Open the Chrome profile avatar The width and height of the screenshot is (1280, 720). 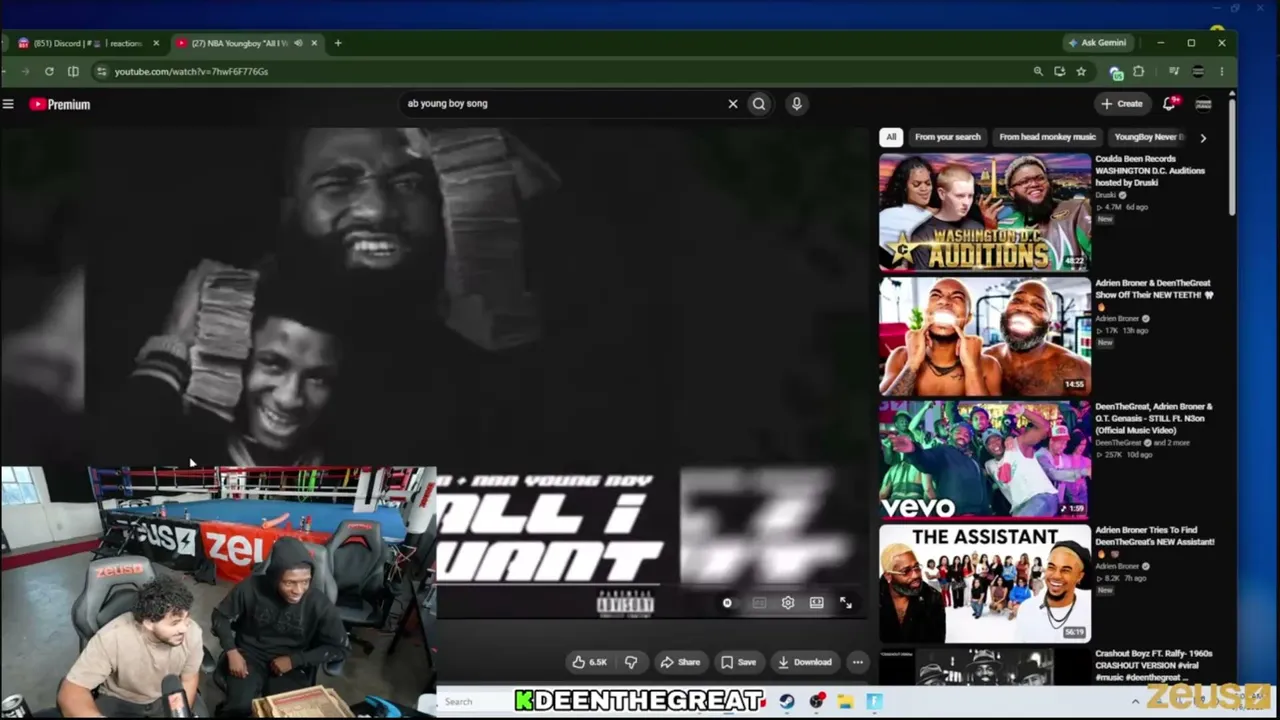1198,71
